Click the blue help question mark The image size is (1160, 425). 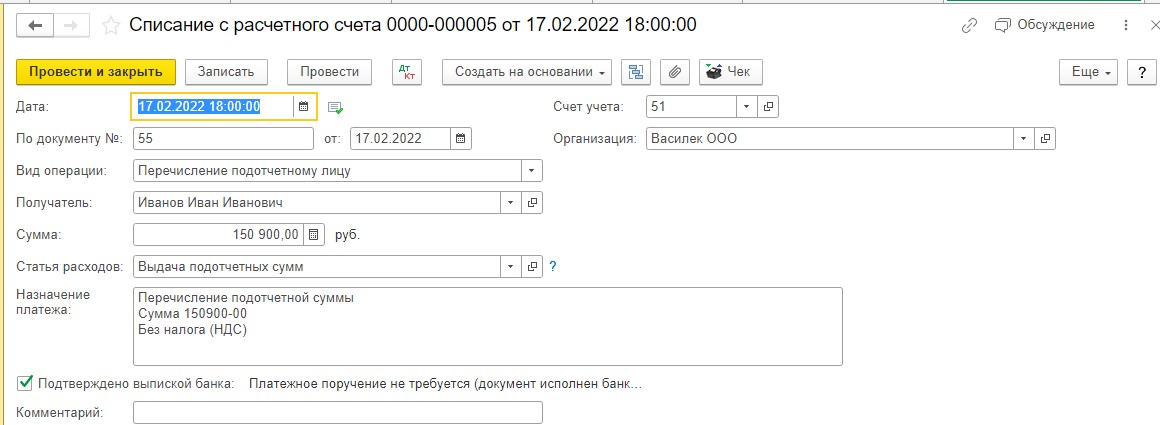[553, 267]
